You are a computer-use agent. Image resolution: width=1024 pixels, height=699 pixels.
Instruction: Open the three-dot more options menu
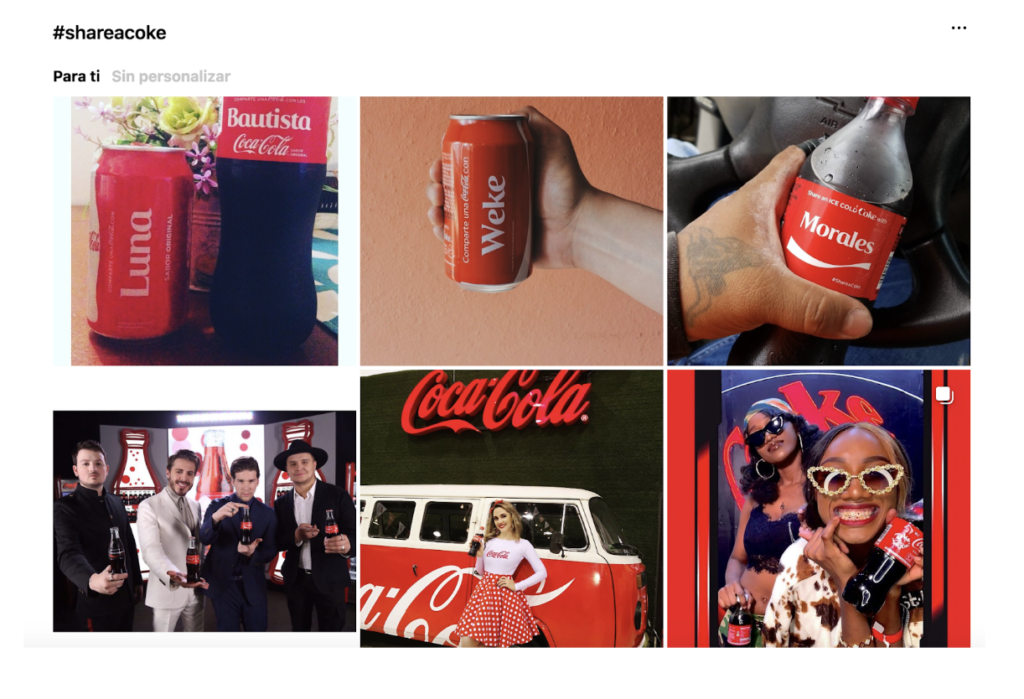tap(958, 28)
